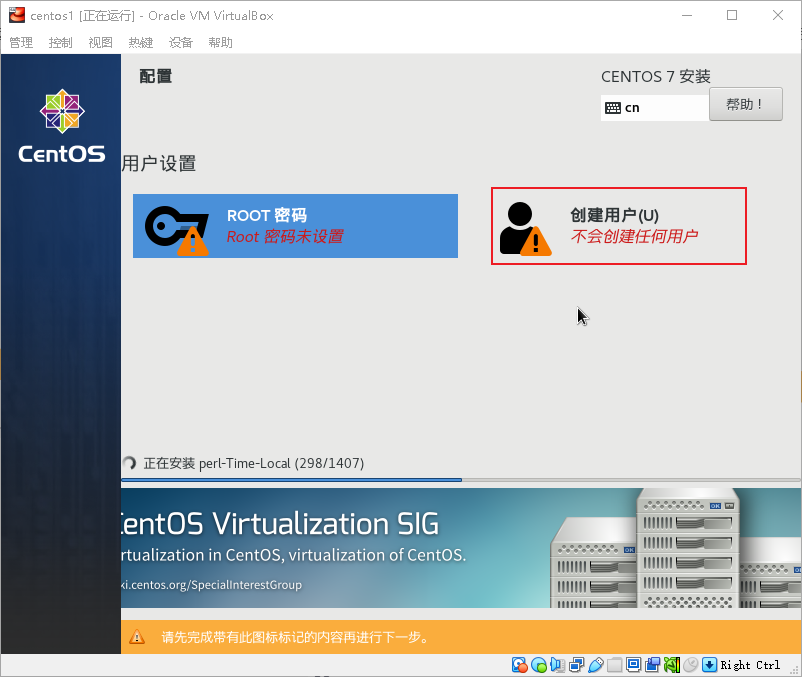The image size is (802, 677).
Task: Click the Root 密码未设置 red text
Action: [x=285, y=237]
